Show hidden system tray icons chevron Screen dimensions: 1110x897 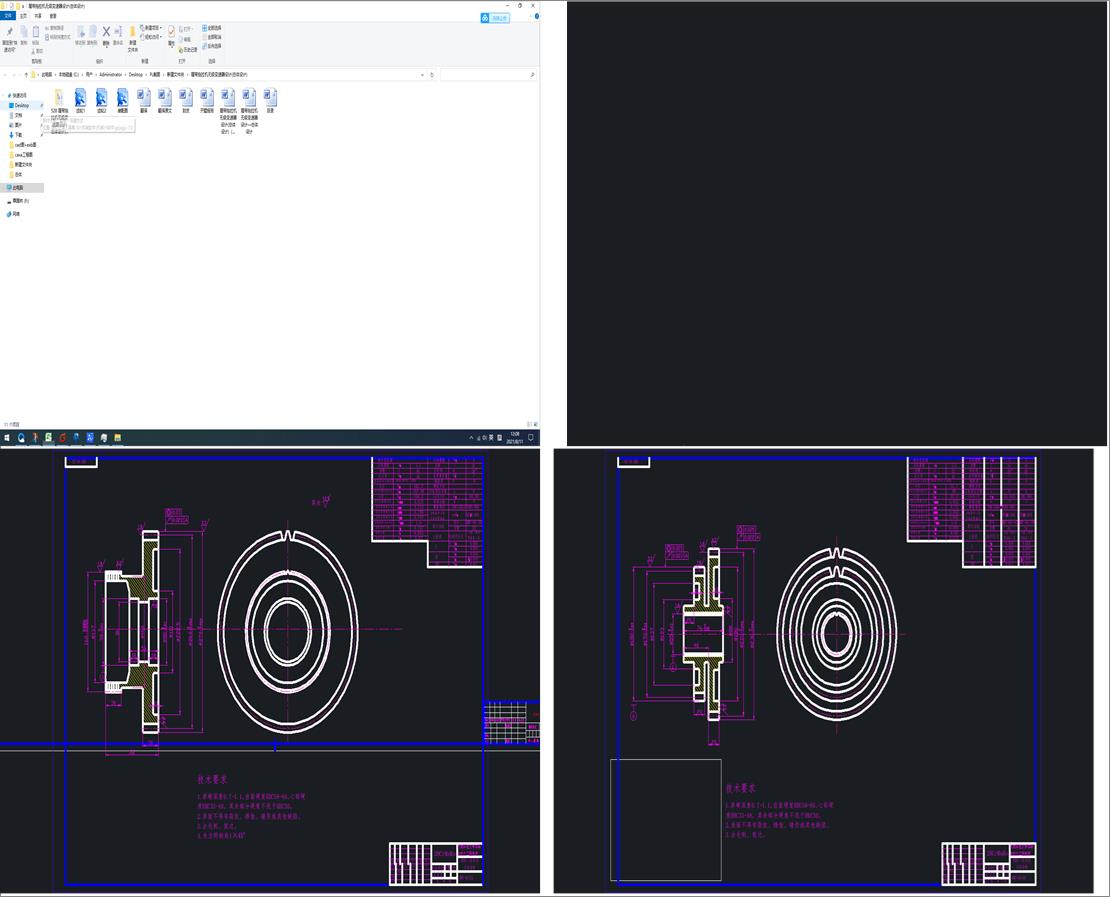click(x=471, y=438)
